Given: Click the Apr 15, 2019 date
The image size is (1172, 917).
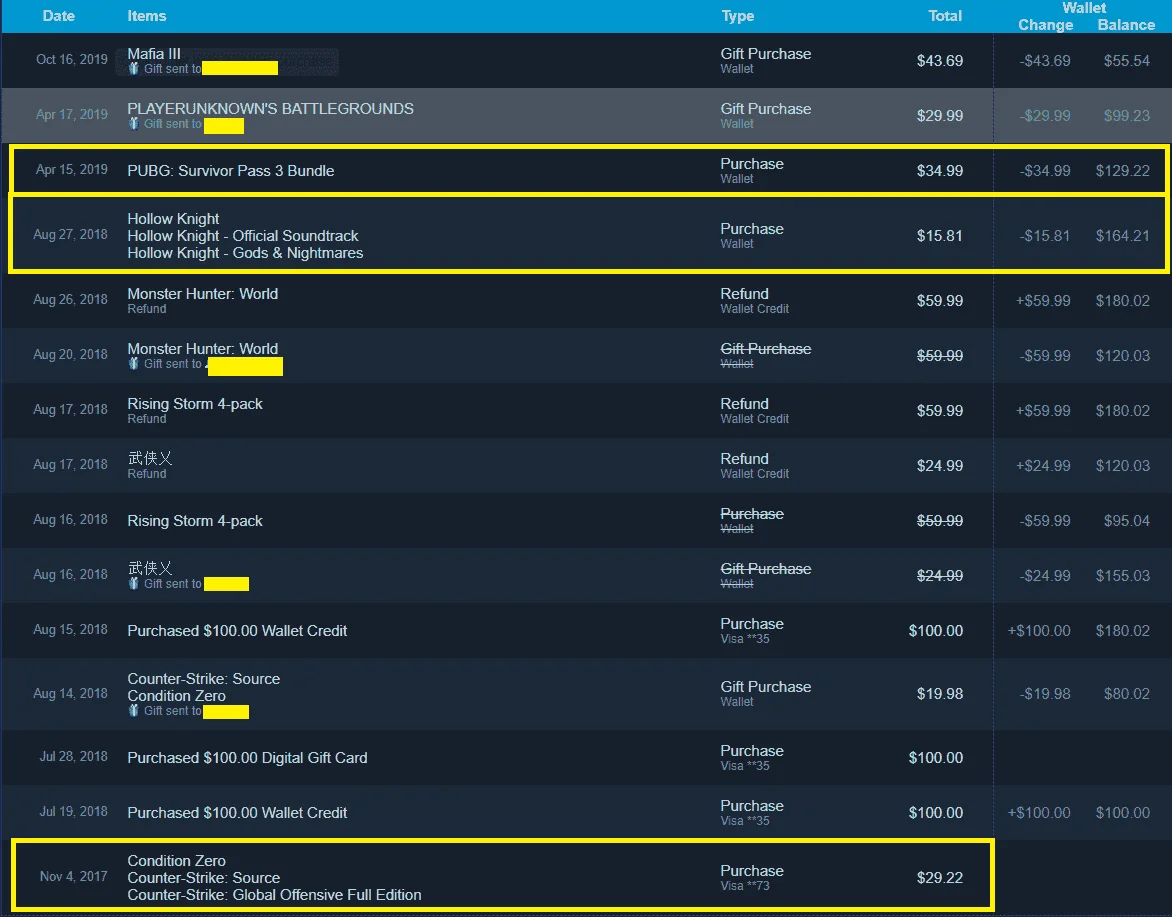Looking at the screenshot, I should (x=72, y=170).
